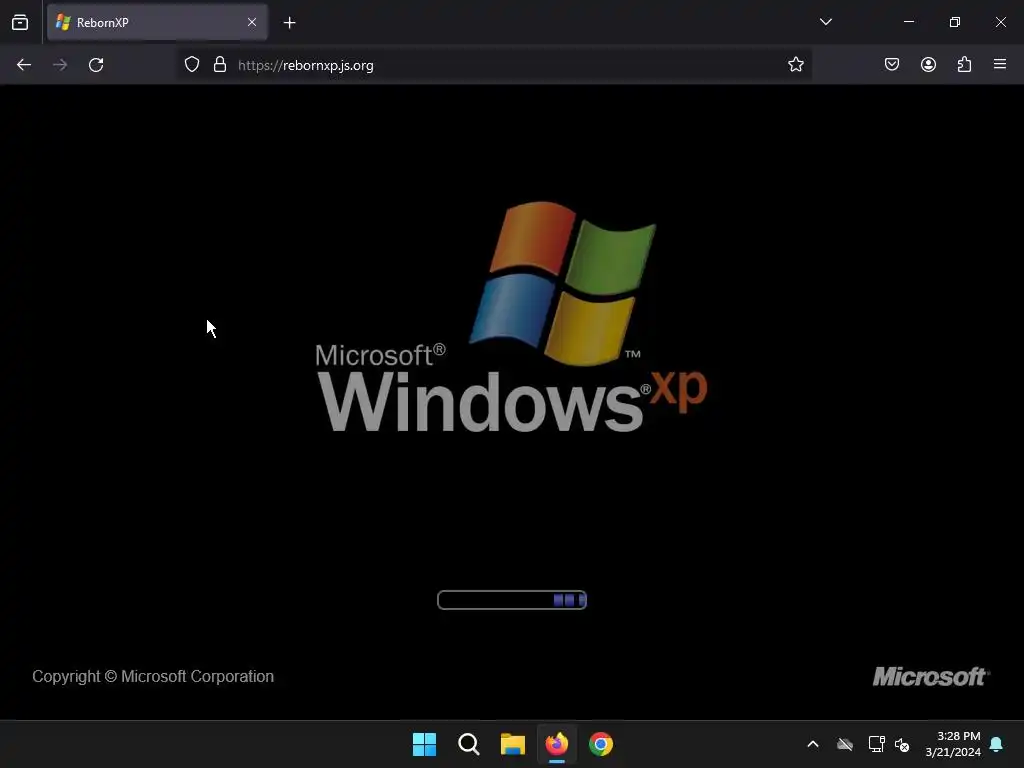1024x768 pixels.
Task: Open Windows Search from taskbar
Action: click(x=469, y=744)
